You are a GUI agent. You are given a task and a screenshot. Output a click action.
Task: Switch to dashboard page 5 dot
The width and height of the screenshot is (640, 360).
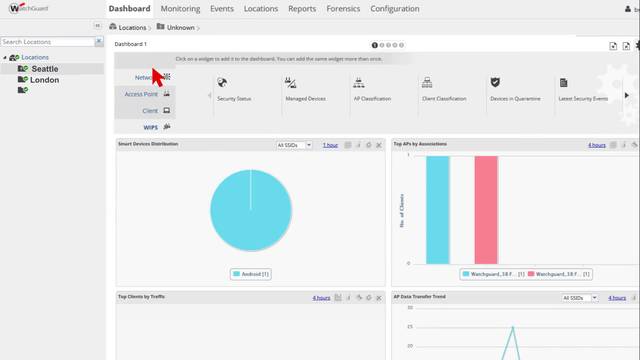click(x=401, y=45)
